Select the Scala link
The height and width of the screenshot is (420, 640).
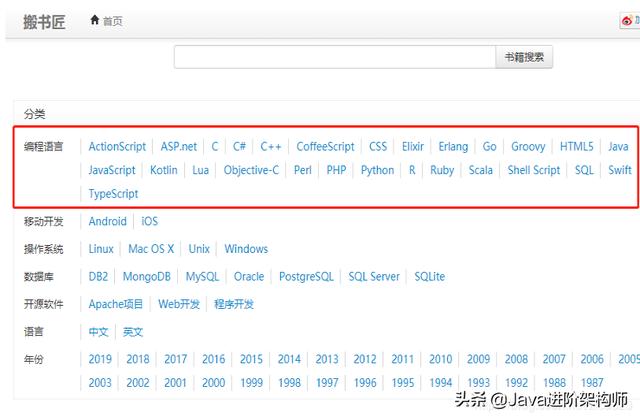pos(480,170)
